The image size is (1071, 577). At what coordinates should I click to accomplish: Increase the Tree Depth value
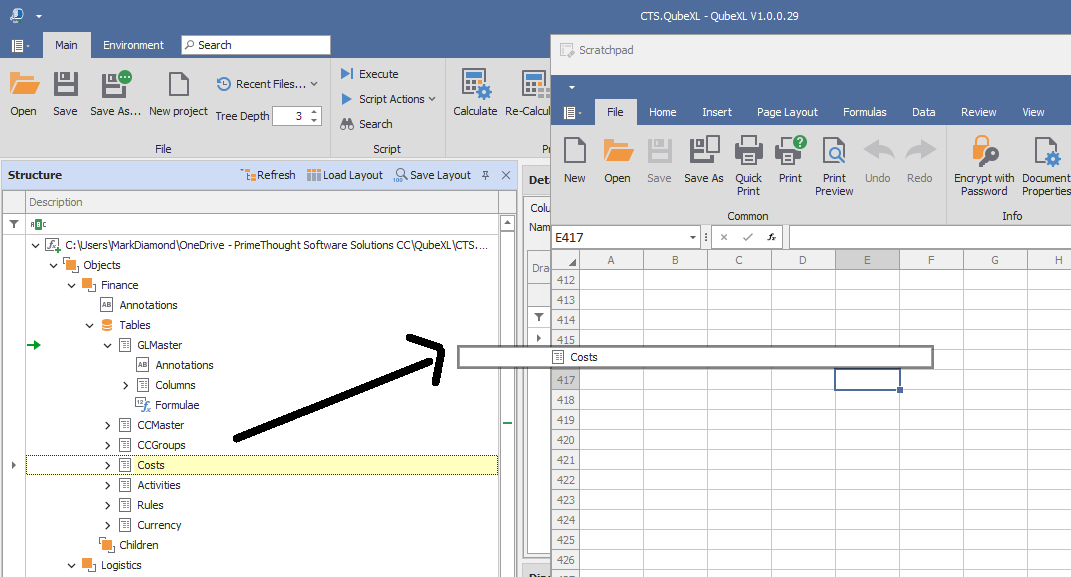coord(314,111)
